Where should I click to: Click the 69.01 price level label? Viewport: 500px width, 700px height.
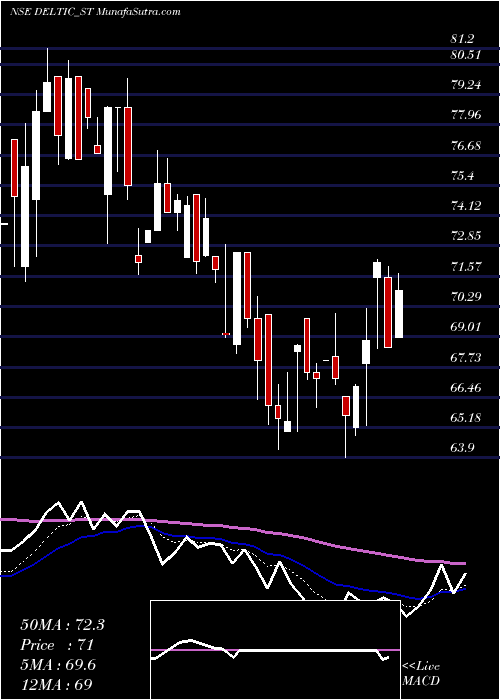tap(466, 327)
